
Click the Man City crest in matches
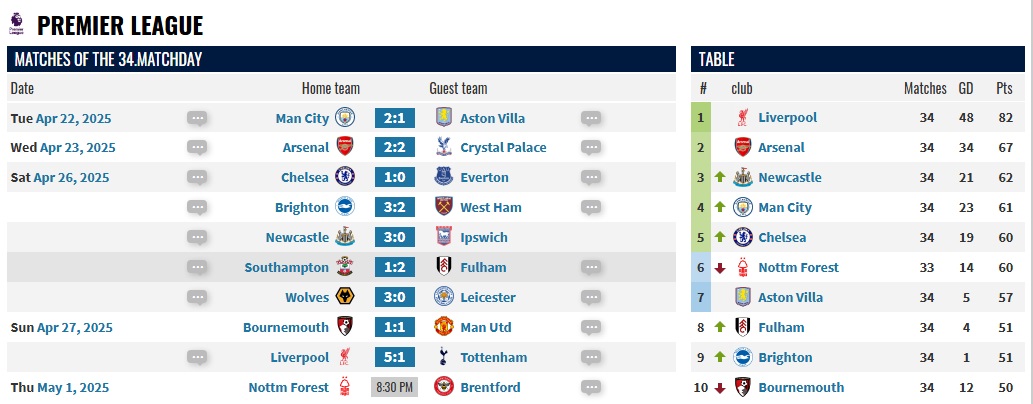click(x=345, y=118)
